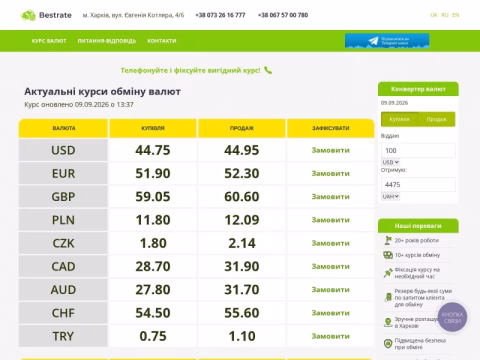Image resolution: width=480 pixels, height=360 pixels.
Task: Click the Bestrate brand name text
Action: tap(55, 15)
